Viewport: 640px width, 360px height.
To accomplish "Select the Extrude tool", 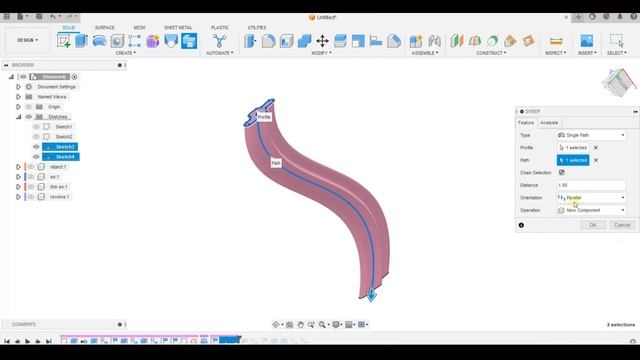I will 81,41.
